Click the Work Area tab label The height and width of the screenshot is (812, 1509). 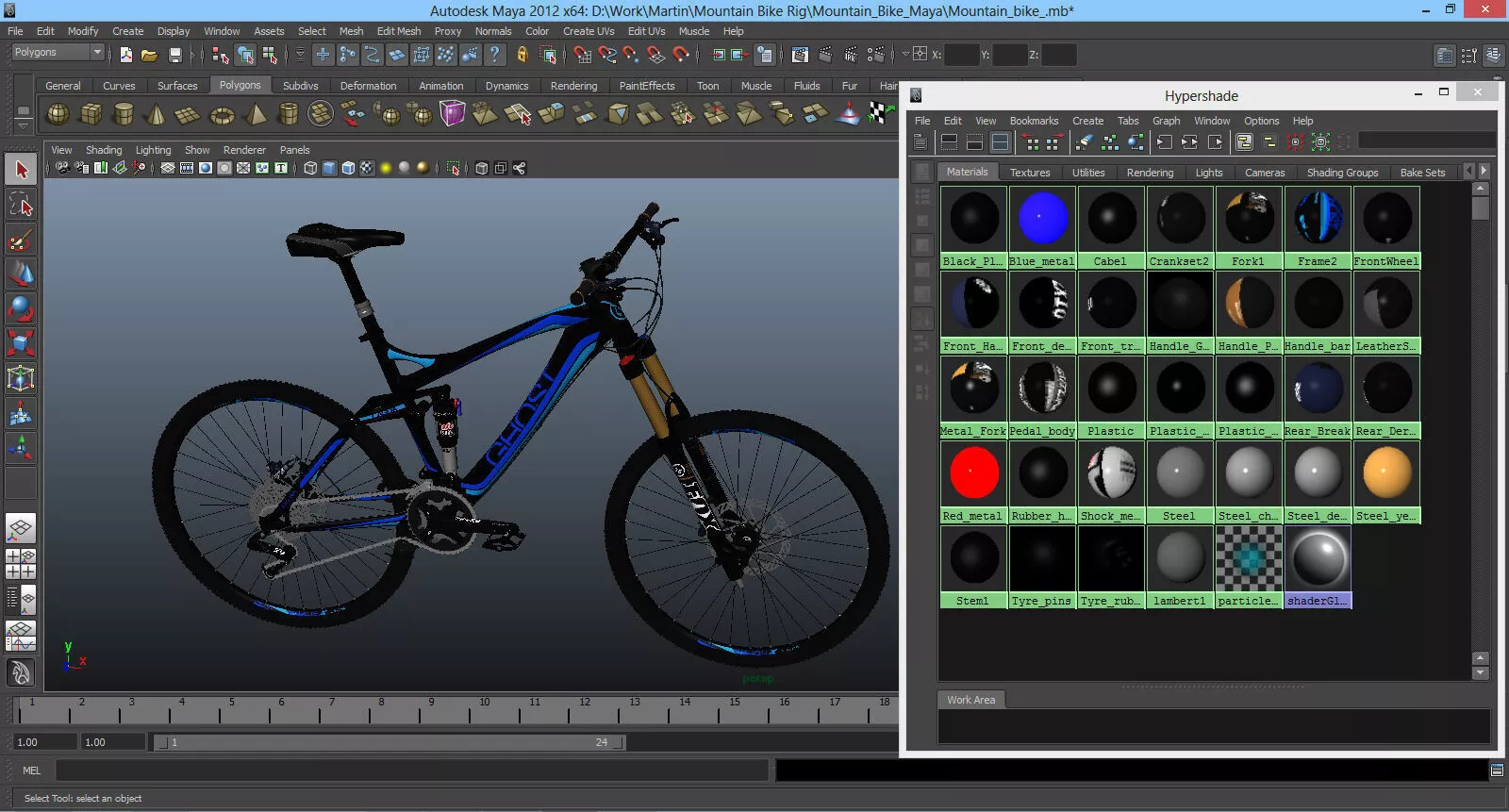[x=971, y=700]
